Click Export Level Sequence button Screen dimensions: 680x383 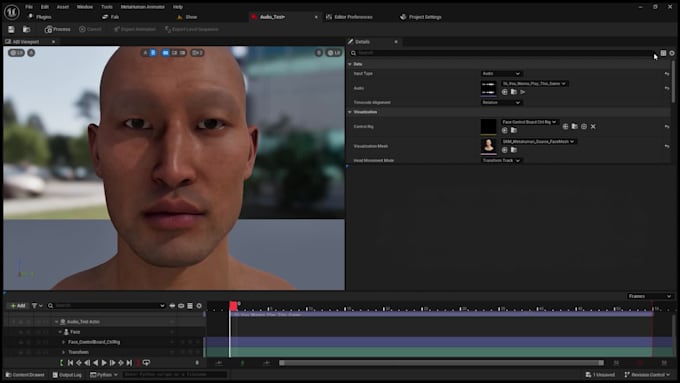(192, 29)
